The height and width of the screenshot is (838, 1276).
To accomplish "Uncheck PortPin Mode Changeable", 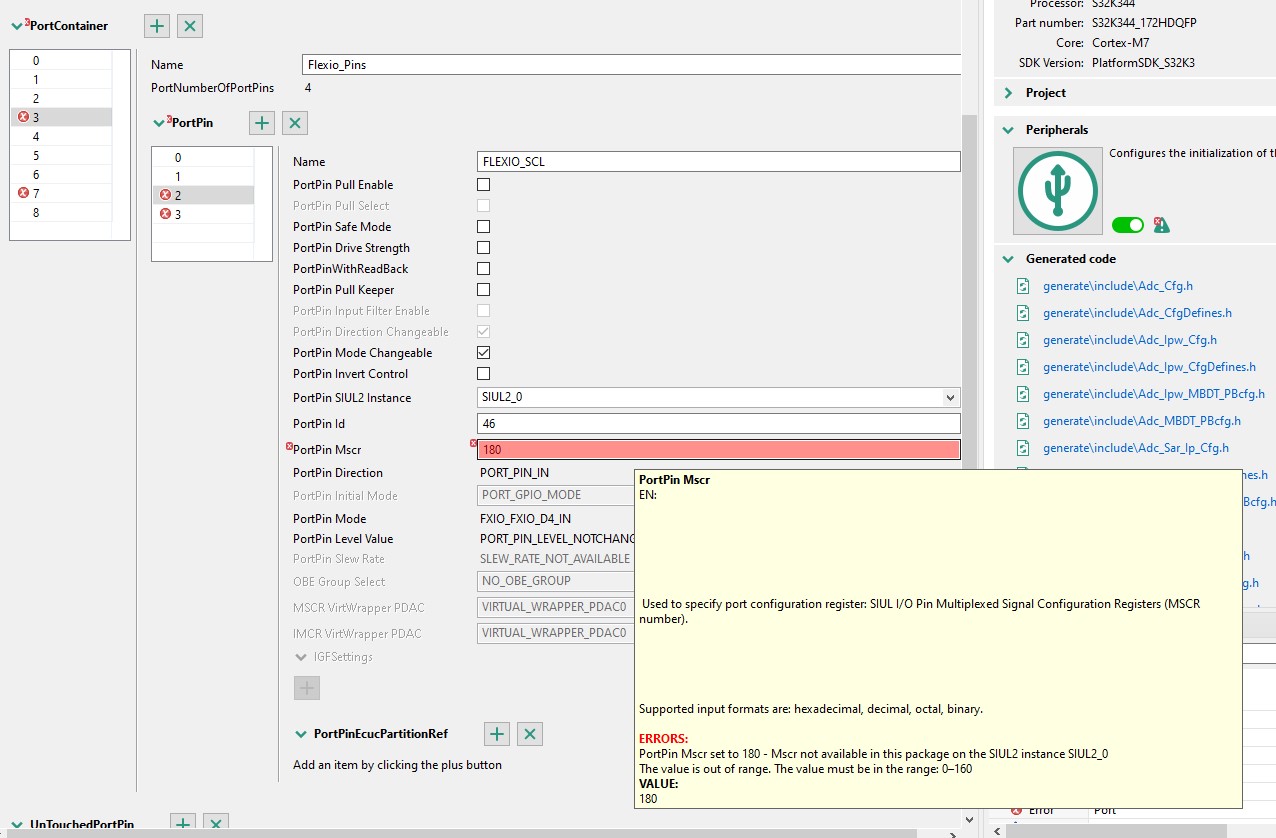I will coord(483,352).
